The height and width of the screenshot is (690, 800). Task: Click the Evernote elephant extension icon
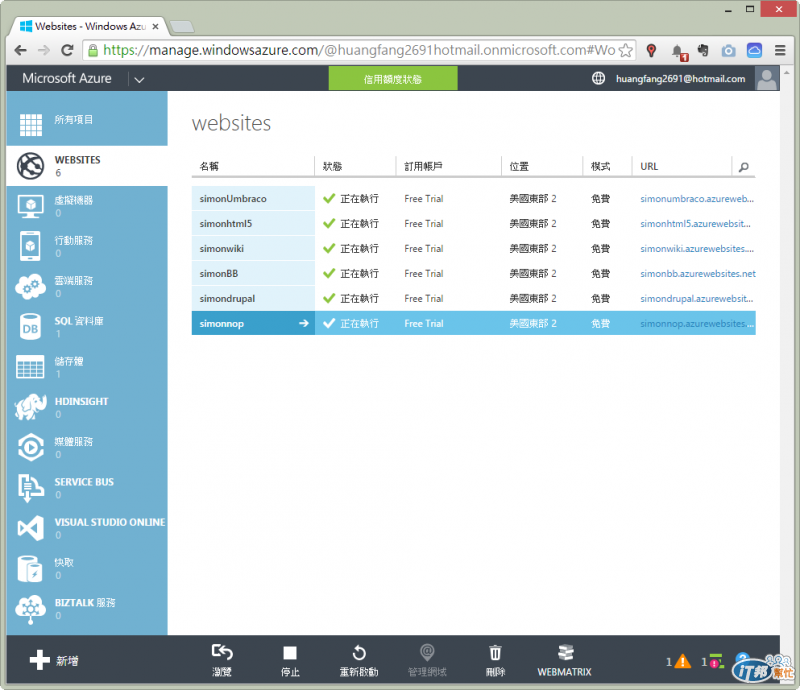[x=703, y=50]
